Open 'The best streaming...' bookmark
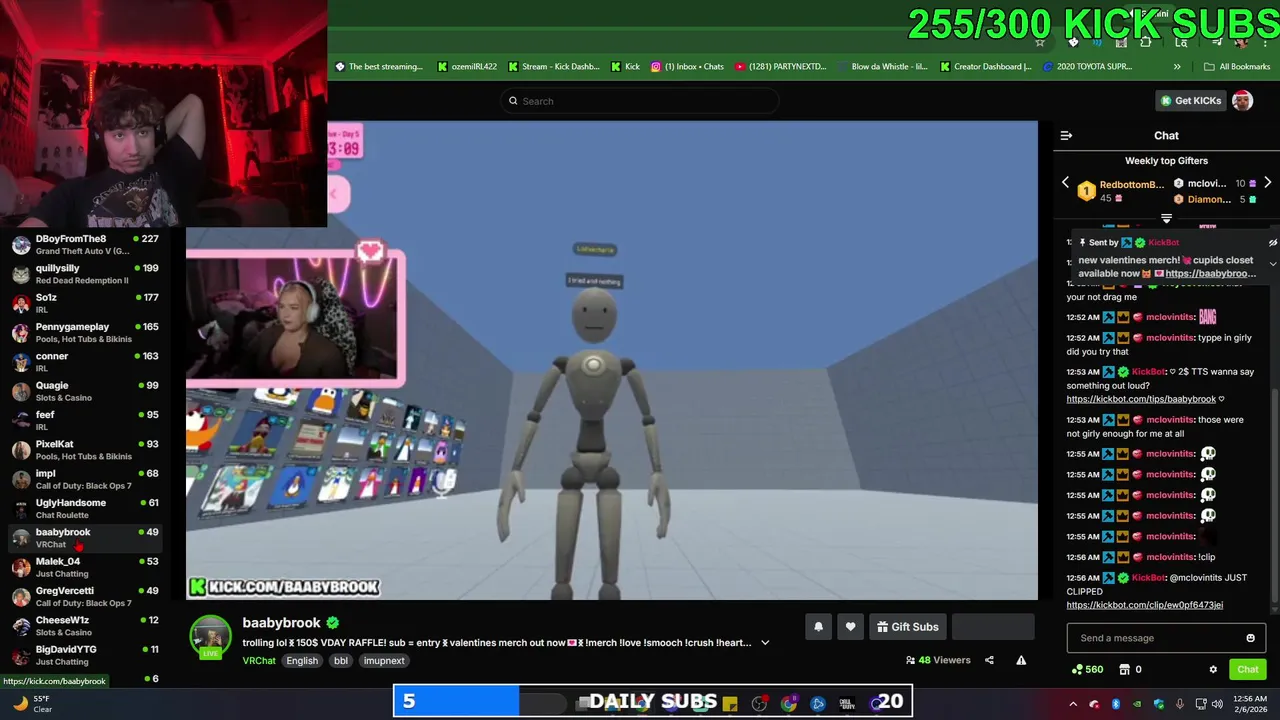This screenshot has width=1280, height=720. pos(379,67)
